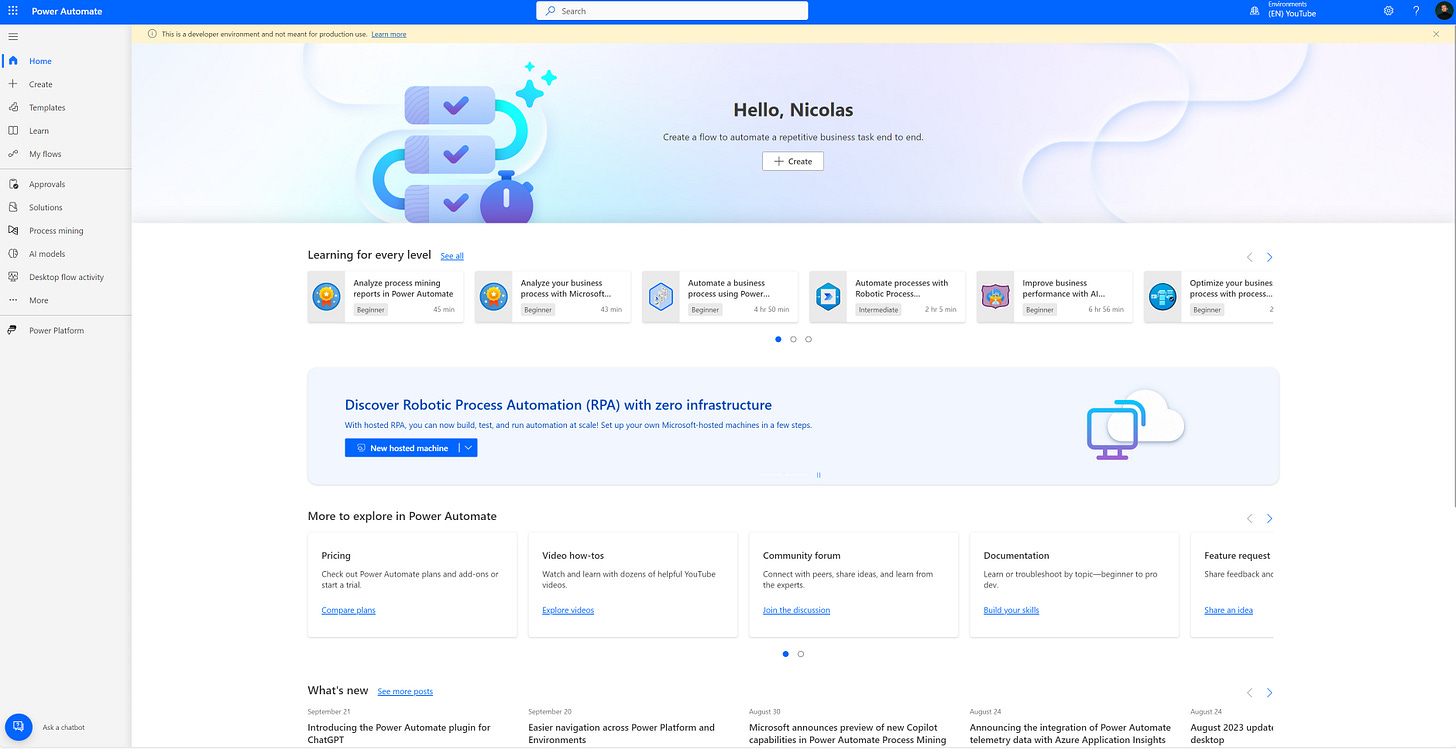This screenshot has width=1456, height=749.
Task: Open the Ask a chatbot icon
Action: pyautogui.click(x=18, y=727)
